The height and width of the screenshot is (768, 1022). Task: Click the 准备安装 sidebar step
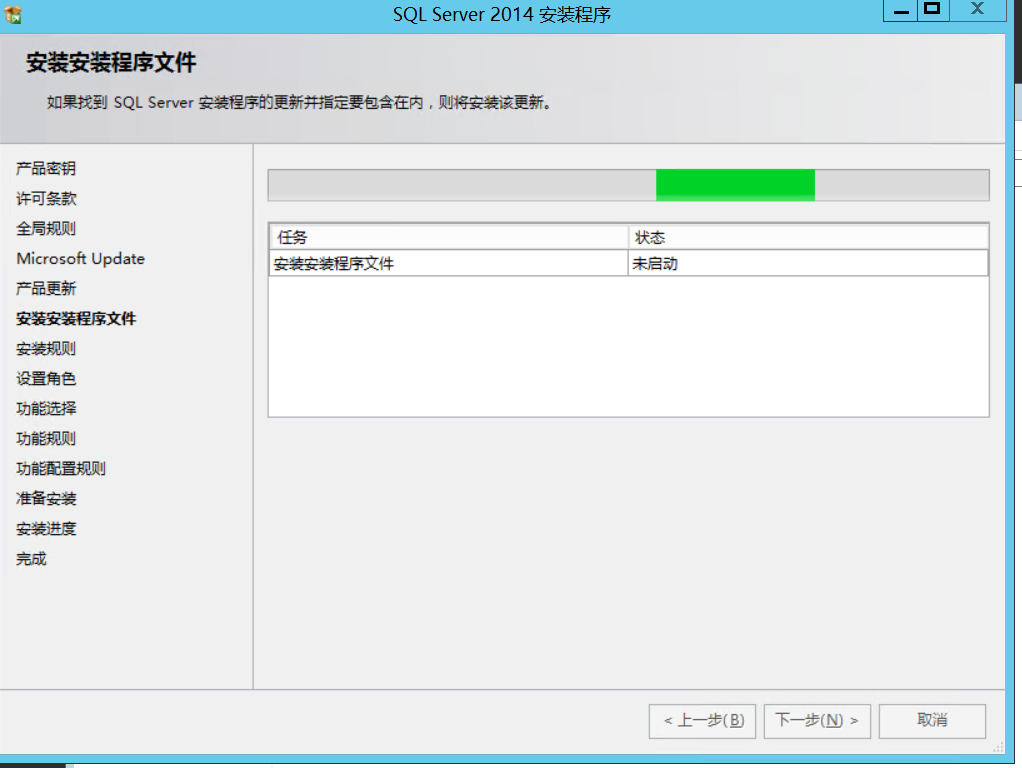tap(46, 498)
